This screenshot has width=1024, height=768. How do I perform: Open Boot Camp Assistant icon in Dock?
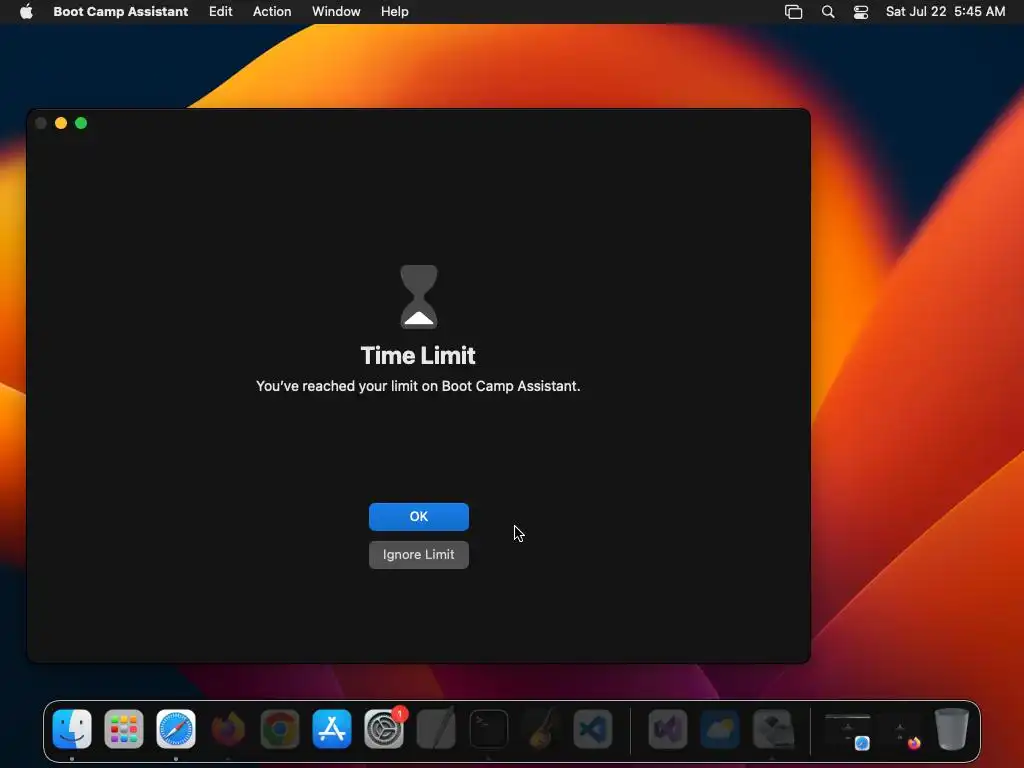pos(773,729)
